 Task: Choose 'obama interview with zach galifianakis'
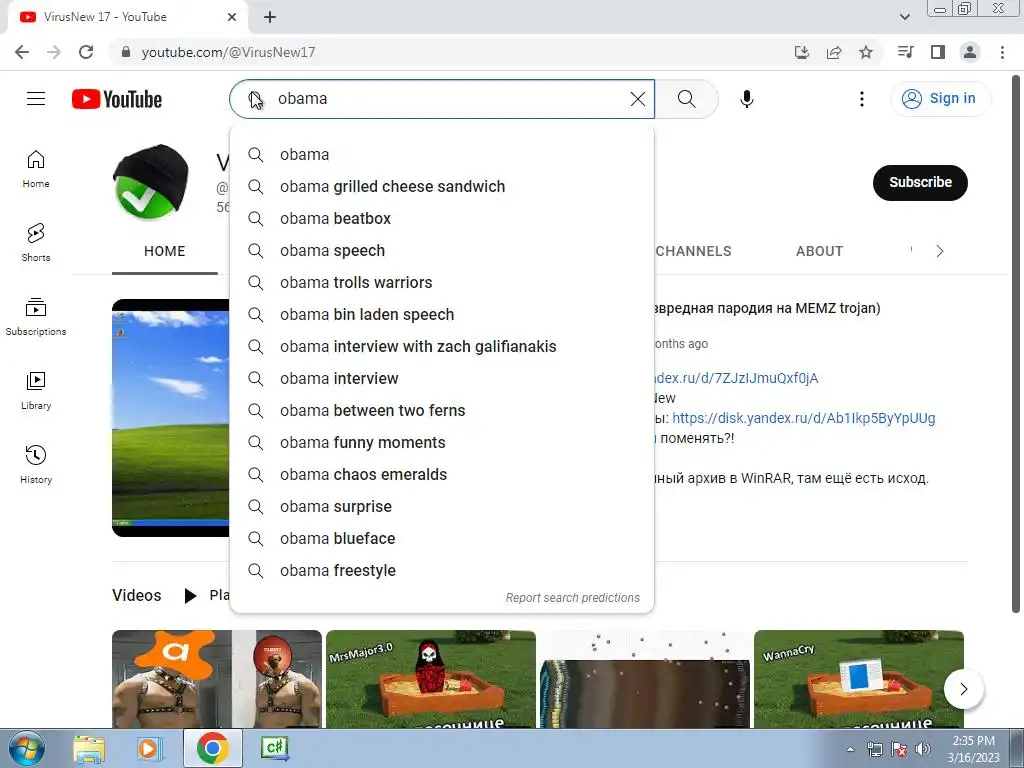tap(442, 347)
